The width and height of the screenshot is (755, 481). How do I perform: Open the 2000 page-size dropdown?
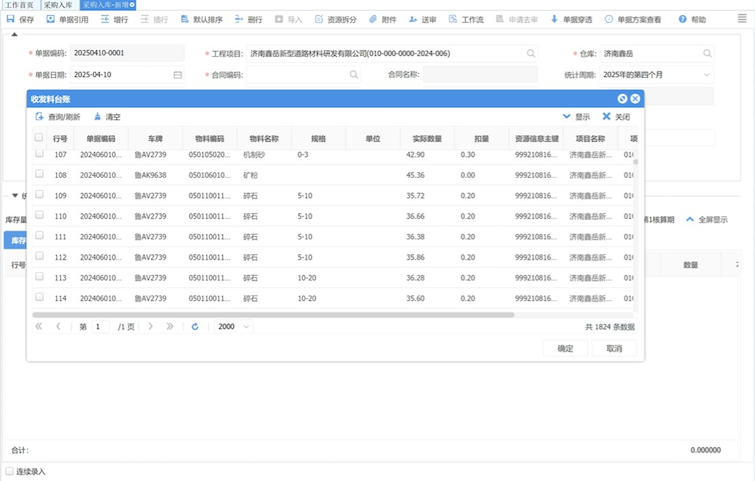coord(233,326)
